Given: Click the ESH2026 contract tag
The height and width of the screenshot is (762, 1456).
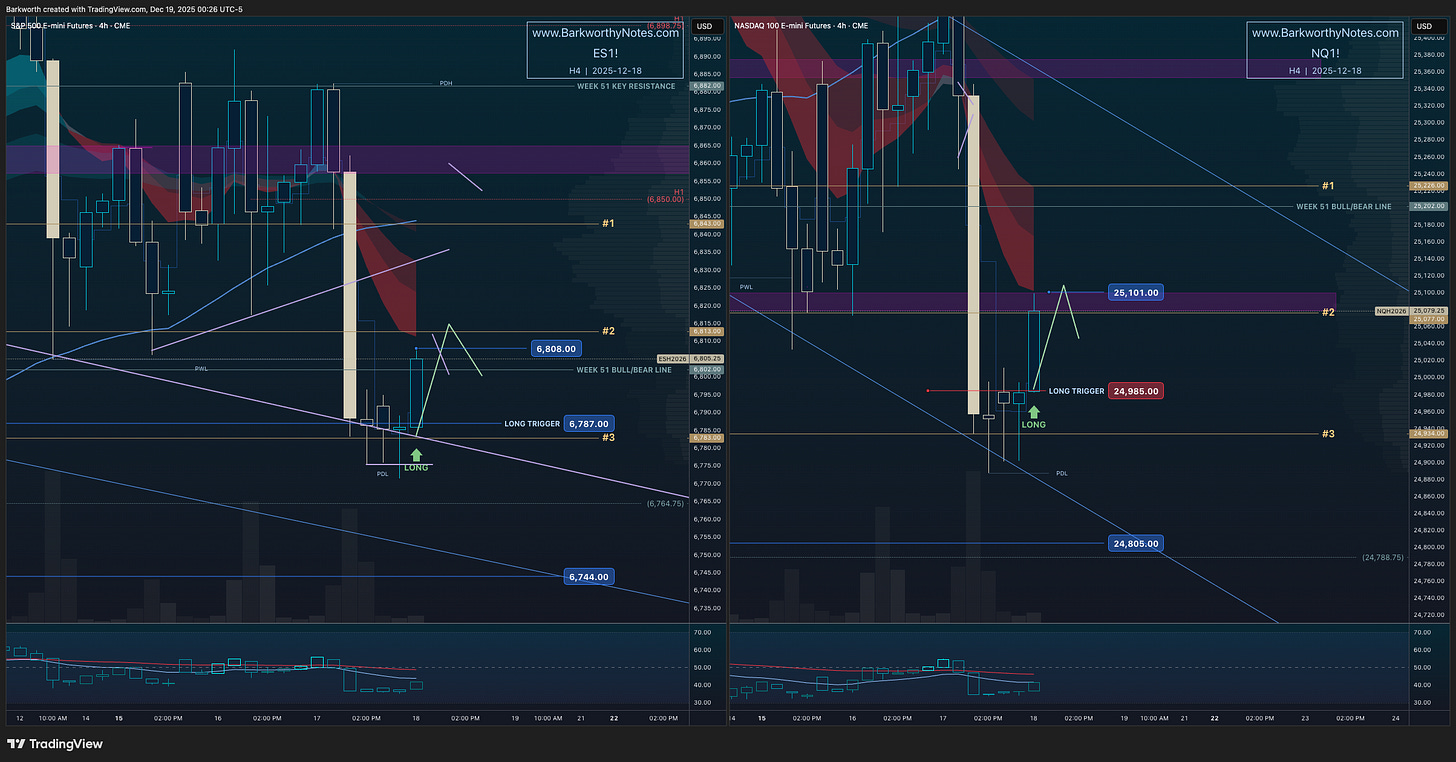Looking at the screenshot, I should point(672,359).
